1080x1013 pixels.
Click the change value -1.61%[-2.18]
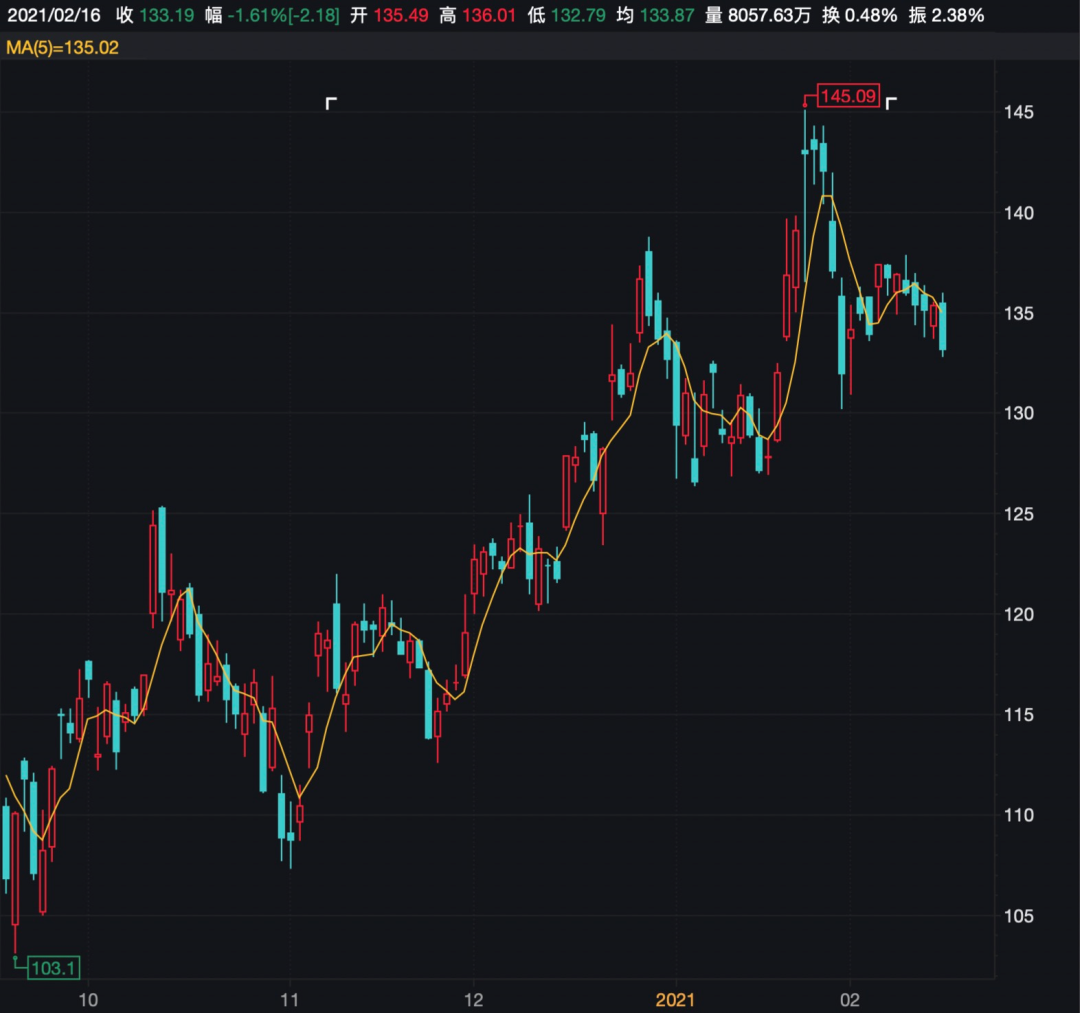[284, 15]
